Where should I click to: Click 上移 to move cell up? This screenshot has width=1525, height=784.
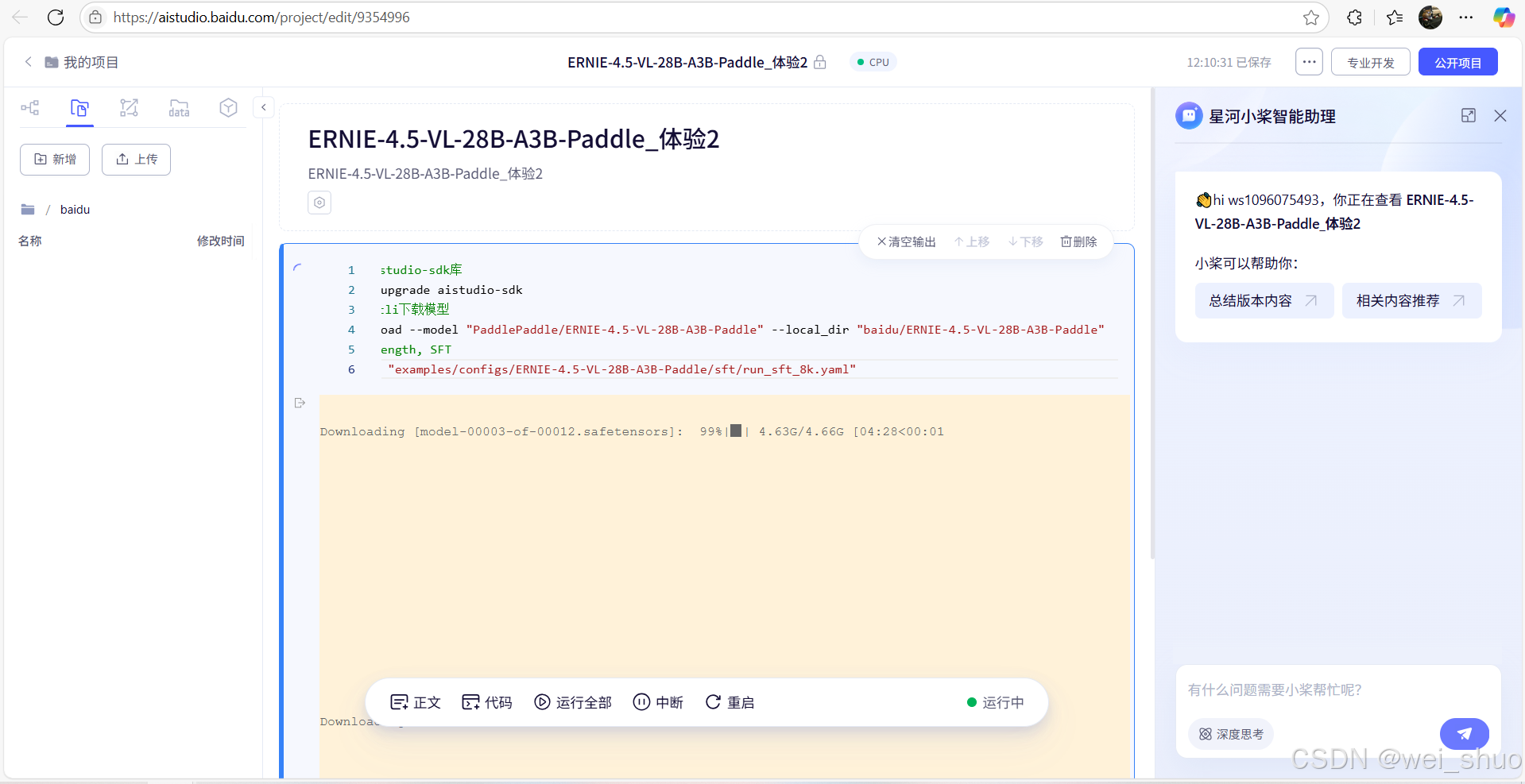(x=972, y=241)
